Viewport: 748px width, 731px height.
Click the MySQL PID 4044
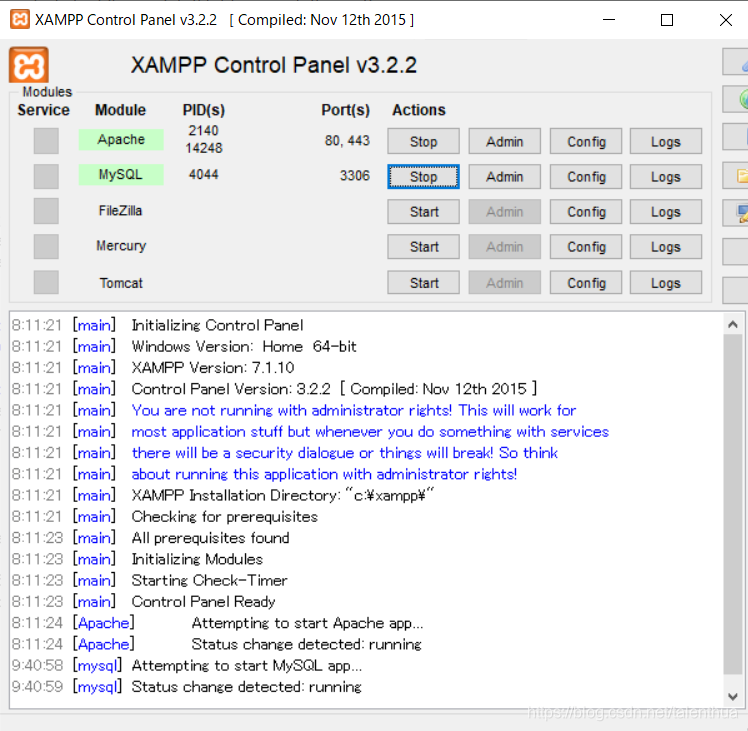204,174
